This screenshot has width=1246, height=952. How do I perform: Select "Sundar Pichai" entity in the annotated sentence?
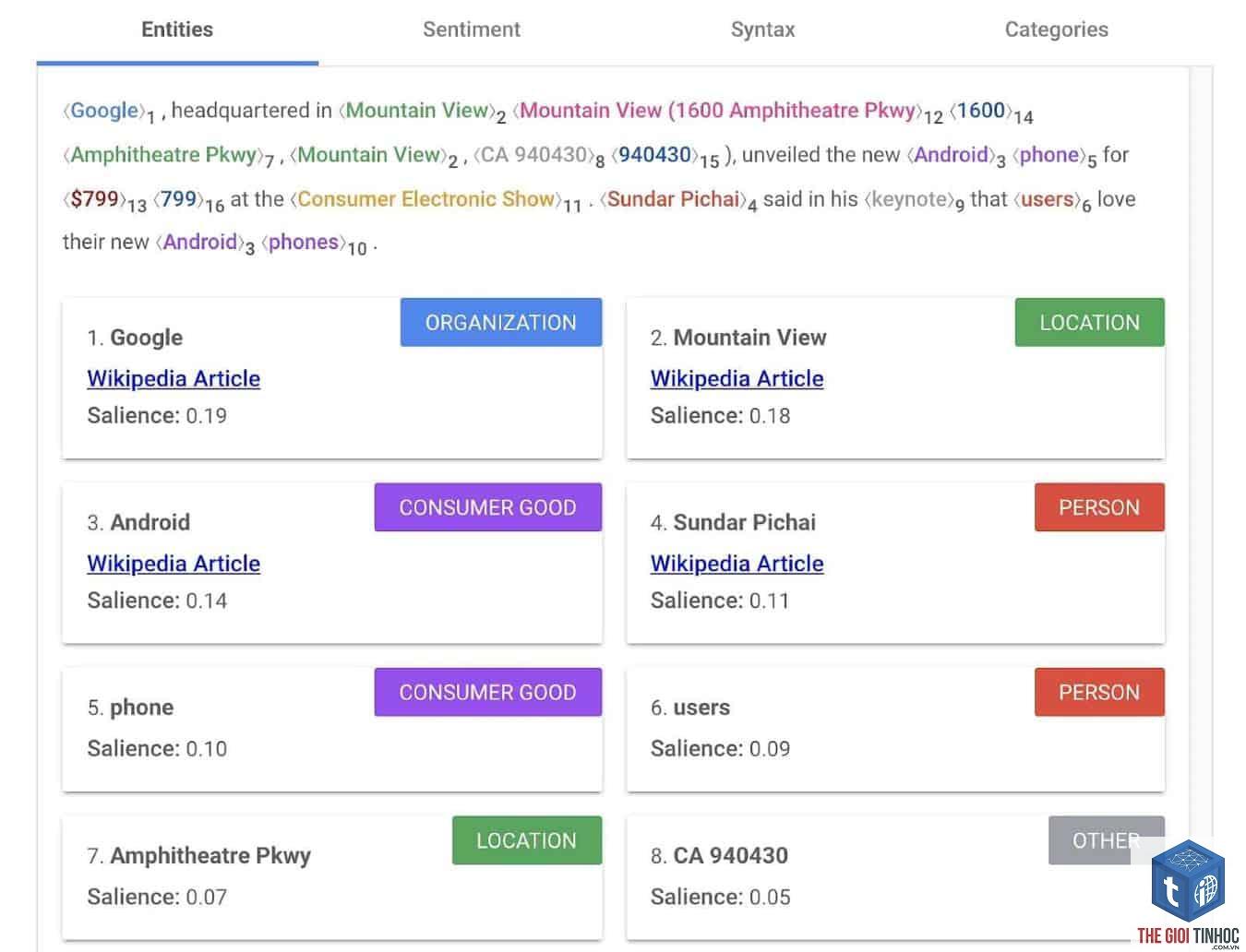(674, 199)
